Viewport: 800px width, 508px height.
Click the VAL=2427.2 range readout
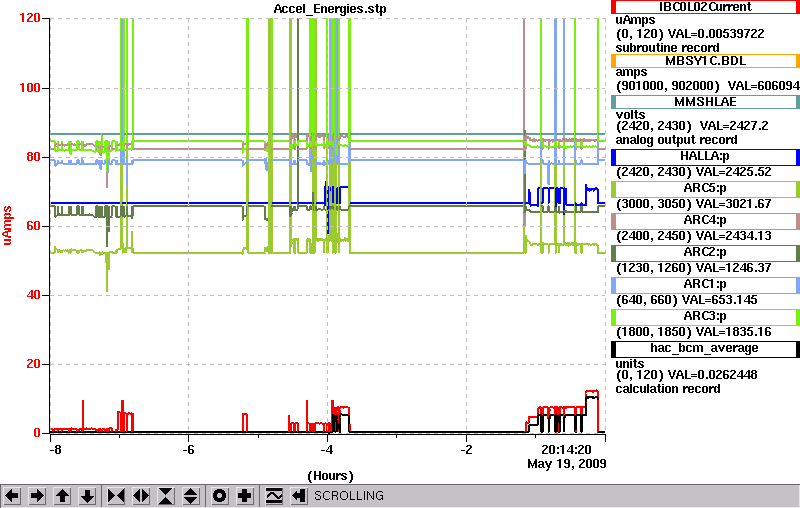[734, 126]
